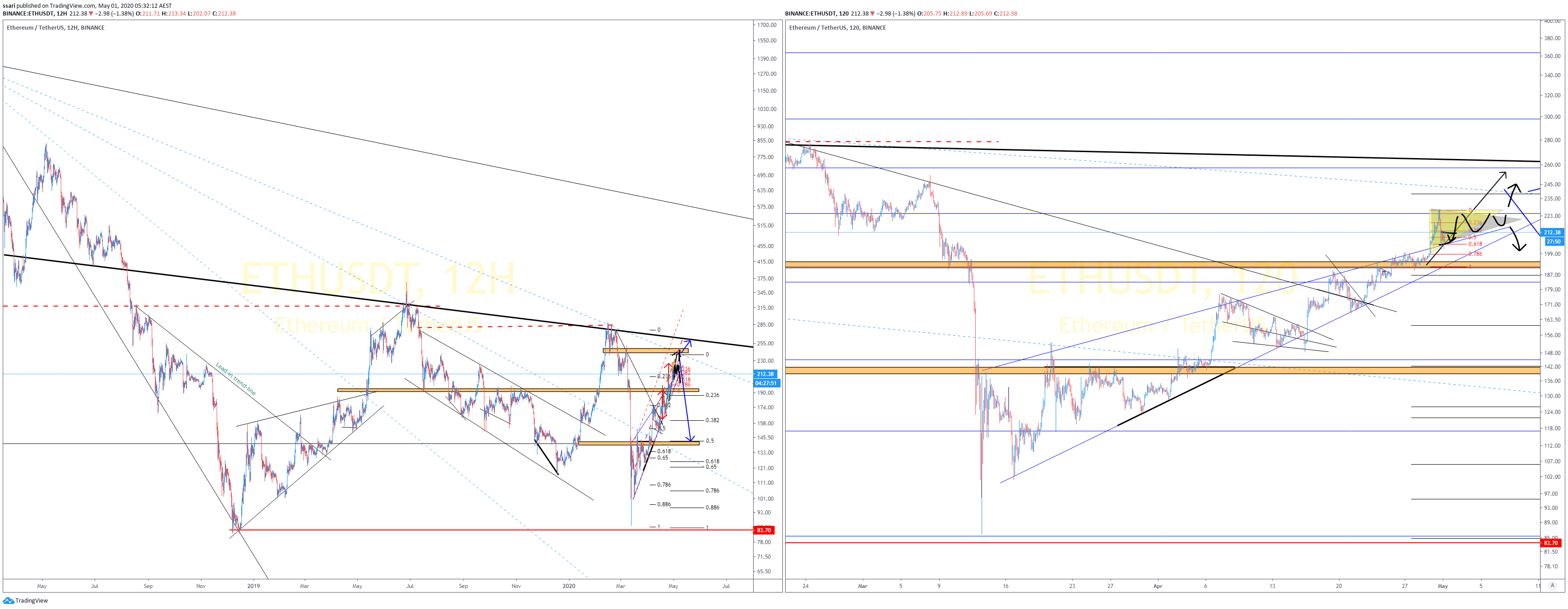Click the red down-triangle in the 120 header
Viewport: 1568px width, 609px height.
click(x=872, y=13)
